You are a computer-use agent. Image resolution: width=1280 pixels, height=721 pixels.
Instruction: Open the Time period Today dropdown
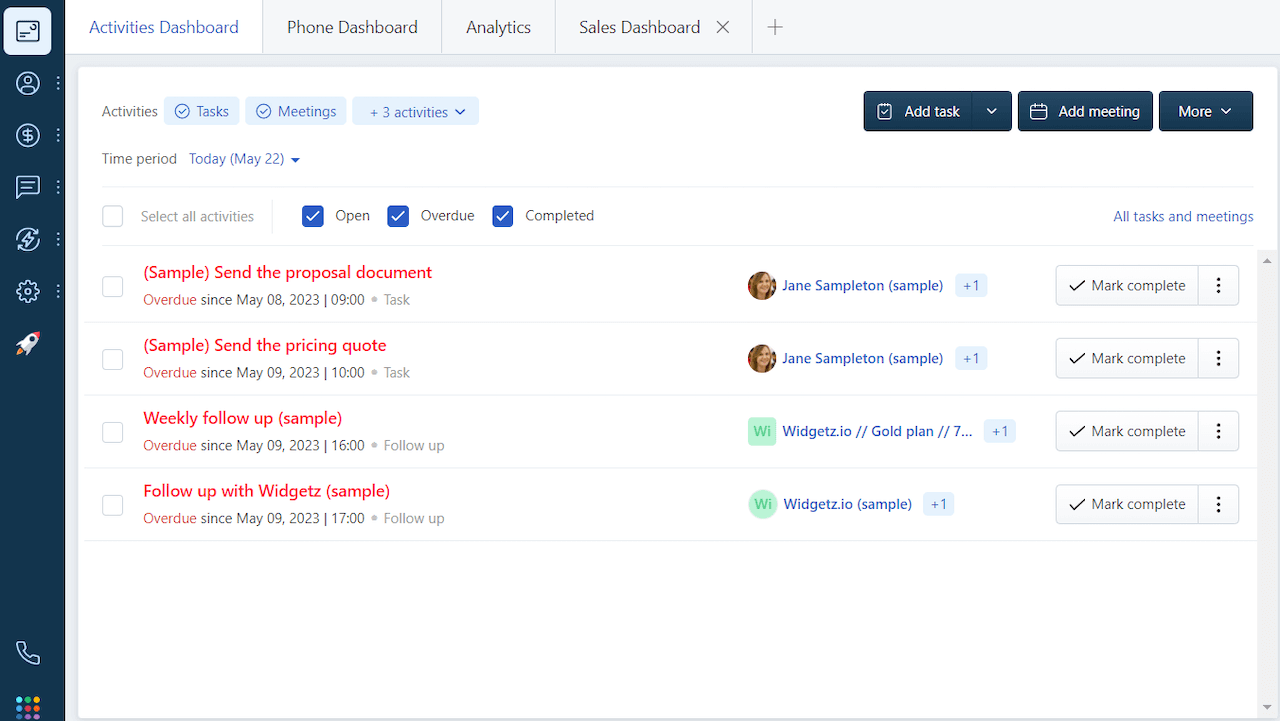pos(243,158)
